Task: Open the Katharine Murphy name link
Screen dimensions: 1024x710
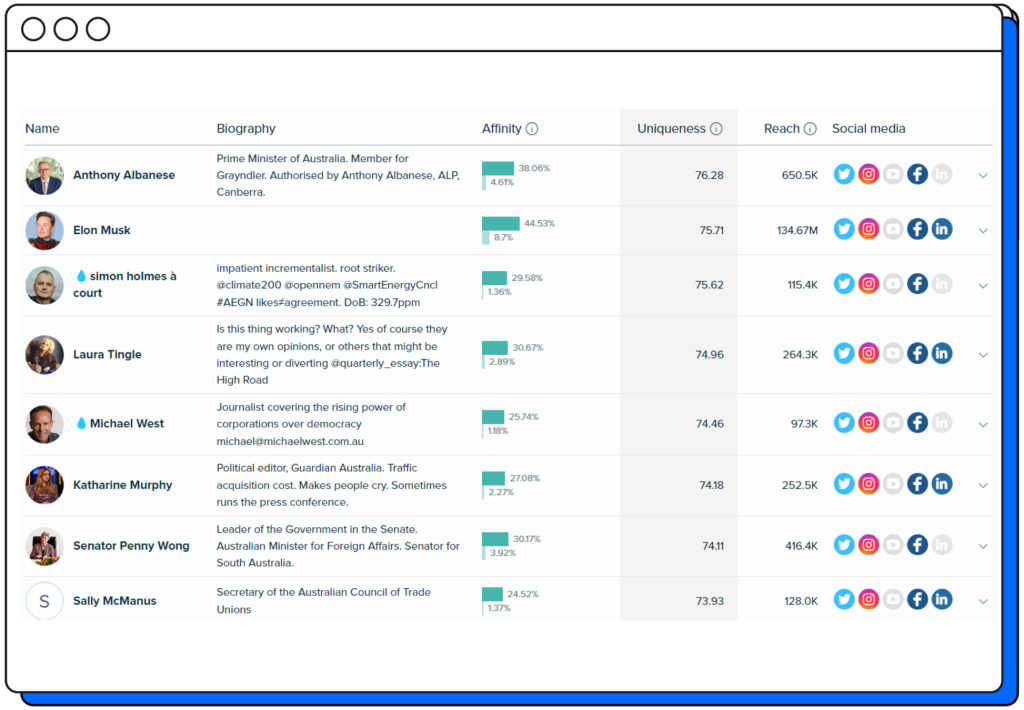Action: pyautogui.click(x=122, y=485)
